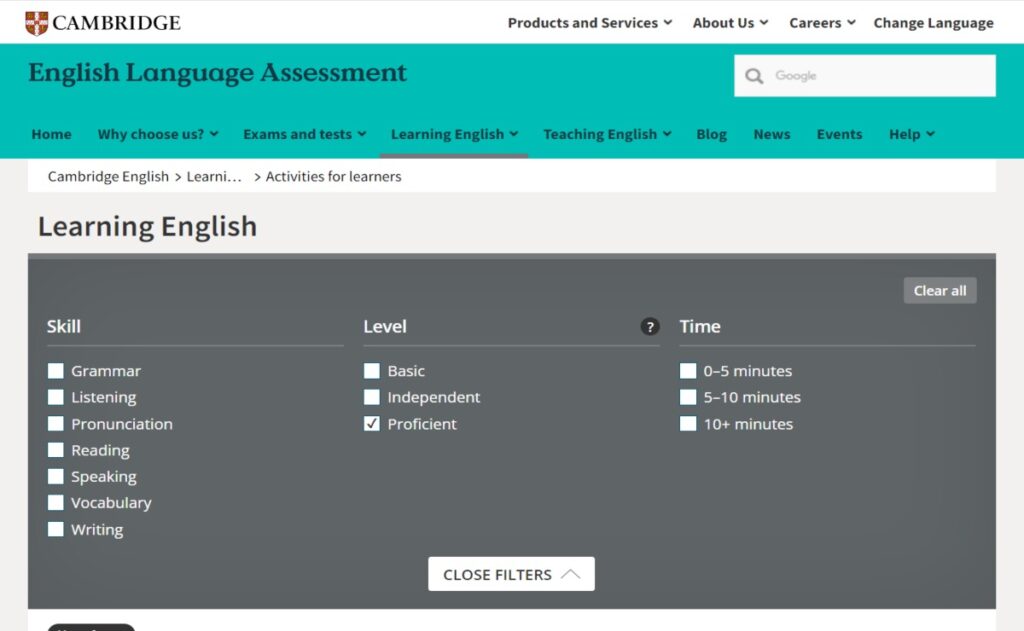1024x631 pixels.
Task: Uncheck the Proficient level checkbox
Action: (372, 424)
